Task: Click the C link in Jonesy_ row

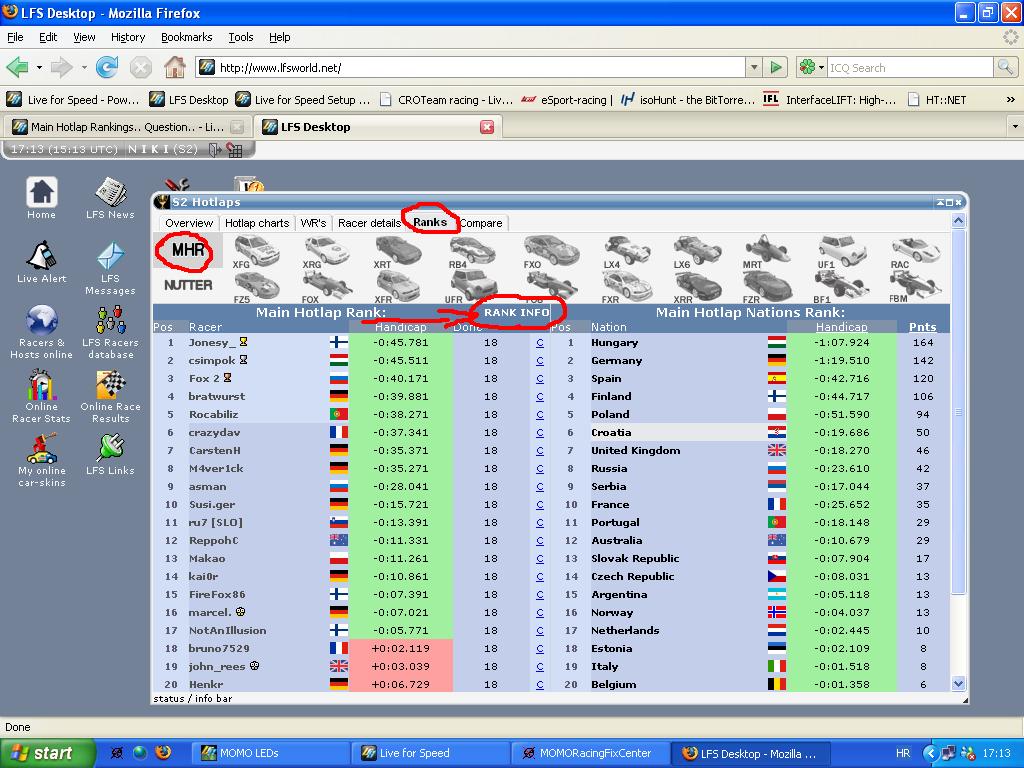Action: (x=539, y=342)
